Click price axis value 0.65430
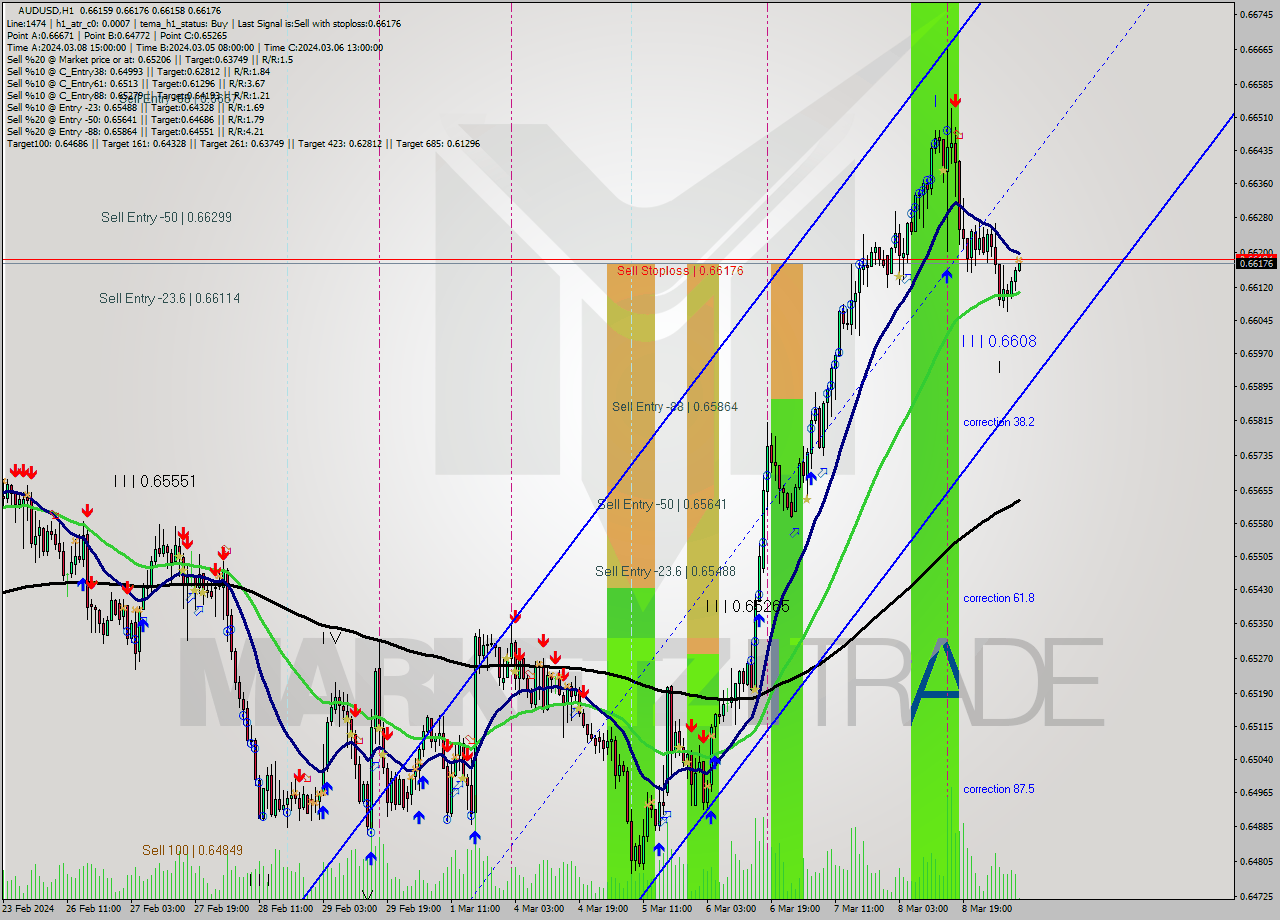This screenshot has height=920, width=1280. coord(1256,589)
